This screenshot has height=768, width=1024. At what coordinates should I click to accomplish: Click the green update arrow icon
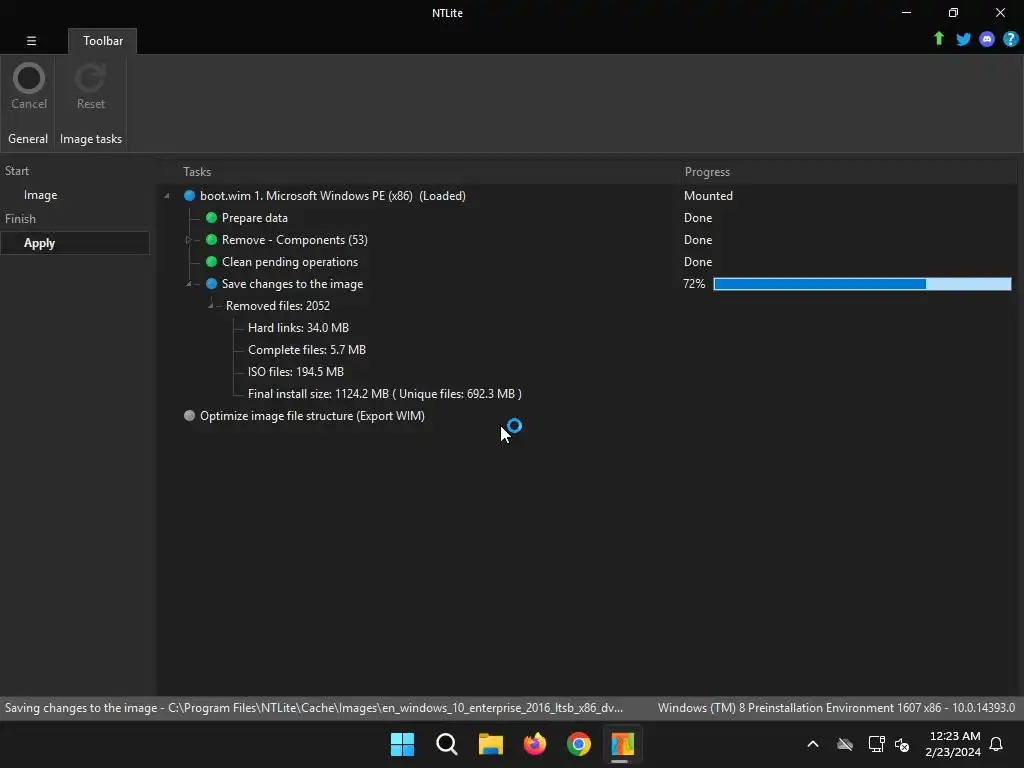tap(938, 39)
